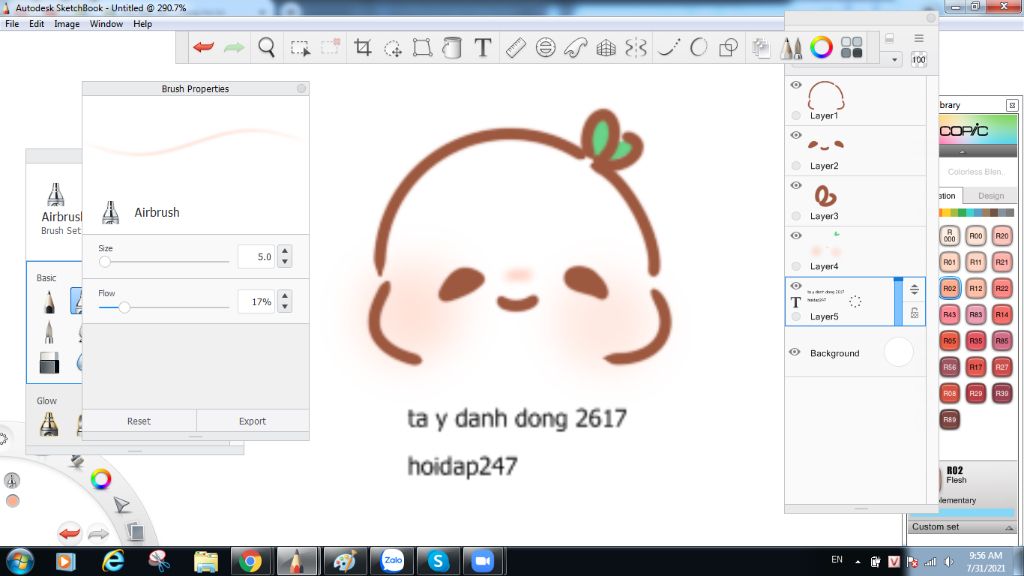Click the Flow value field 17%
The image size is (1024, 576).
click(x=256, y=302)
